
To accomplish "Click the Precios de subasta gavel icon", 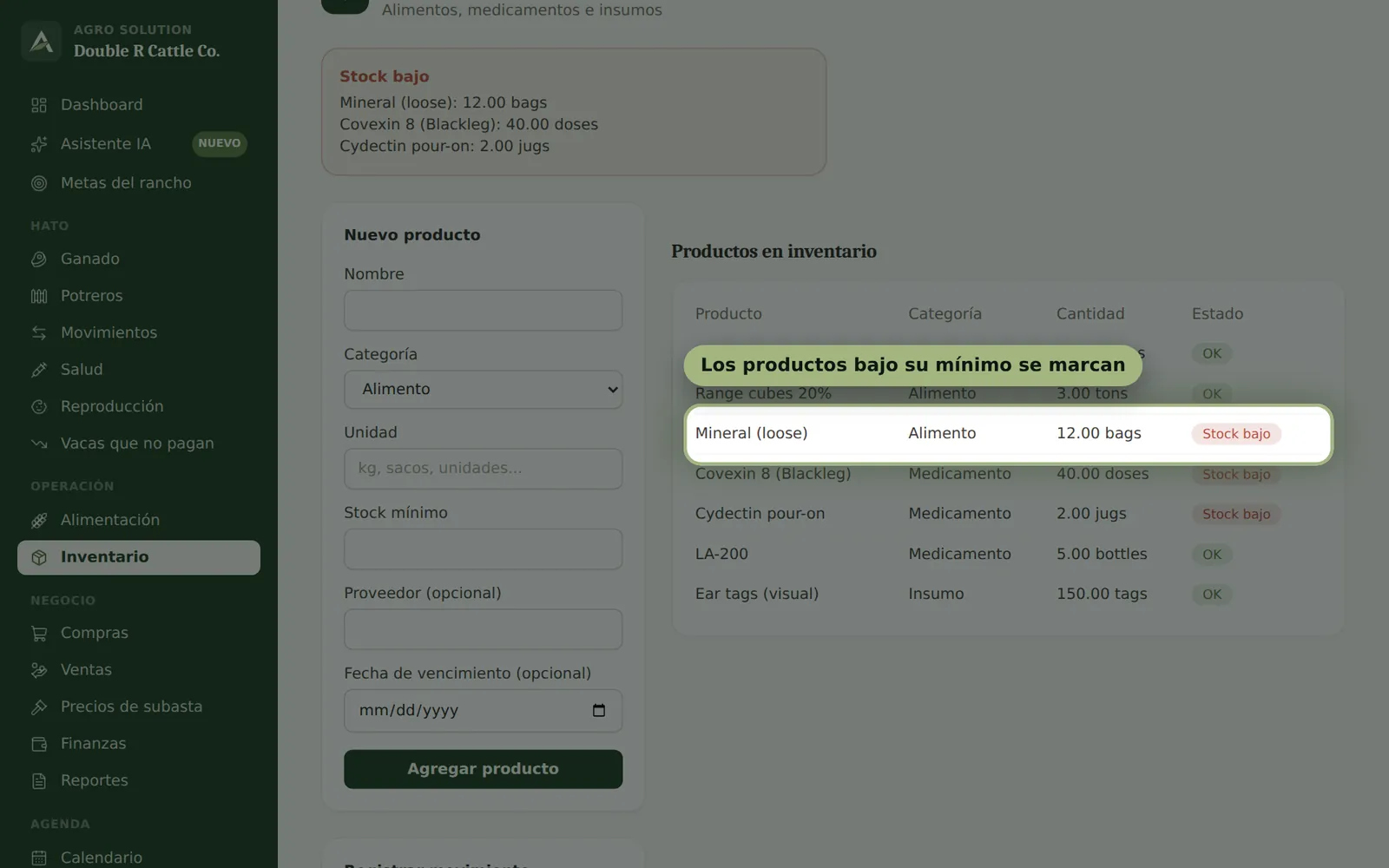I will (39, 707).
